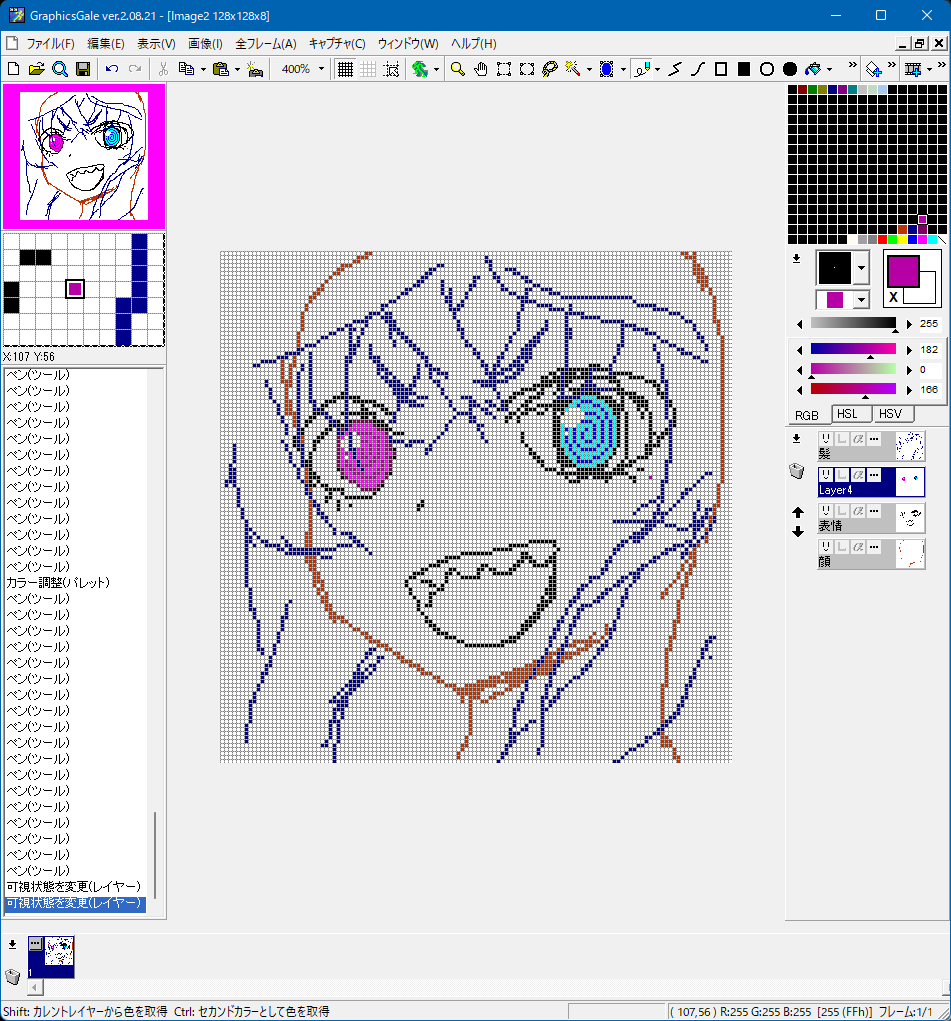Toggle visibility of the 表情 layer
951x1021 pixels.
tap(826, 511)
